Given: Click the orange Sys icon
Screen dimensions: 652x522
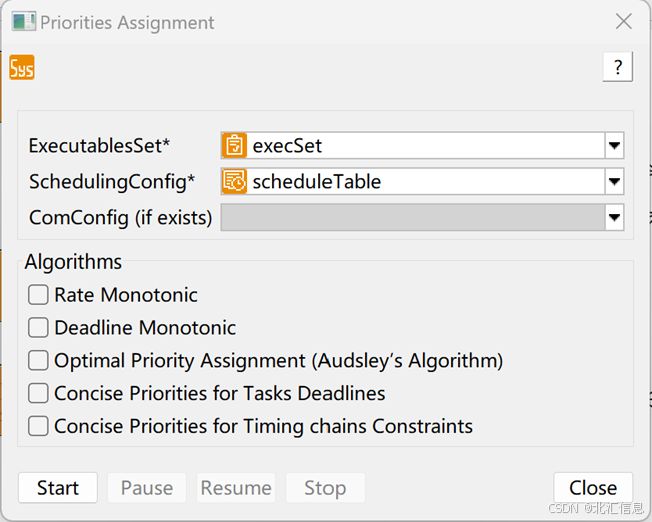Looking at the screenshot, I should pos(21,68).
